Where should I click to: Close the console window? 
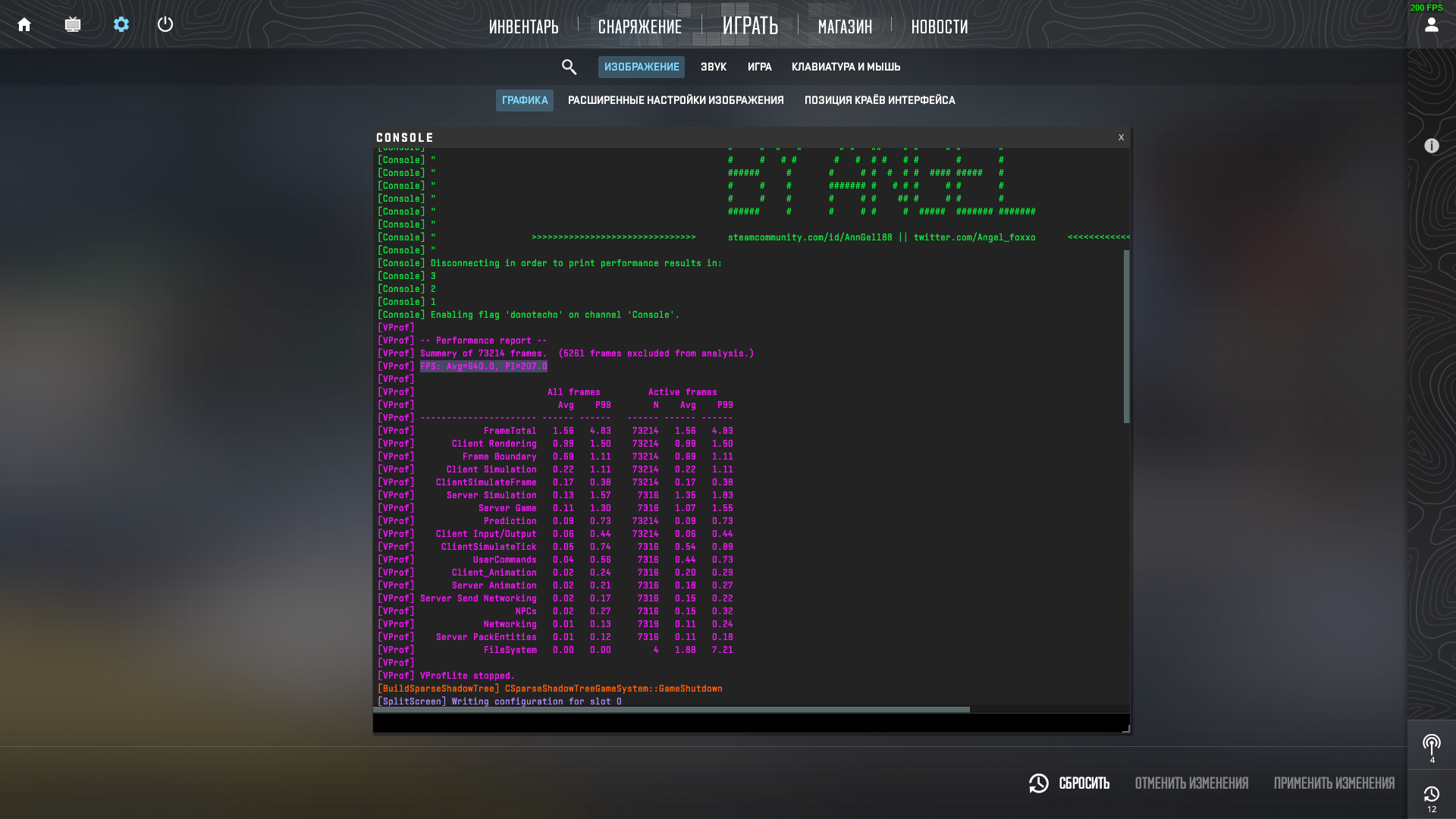coord(1121,137)
